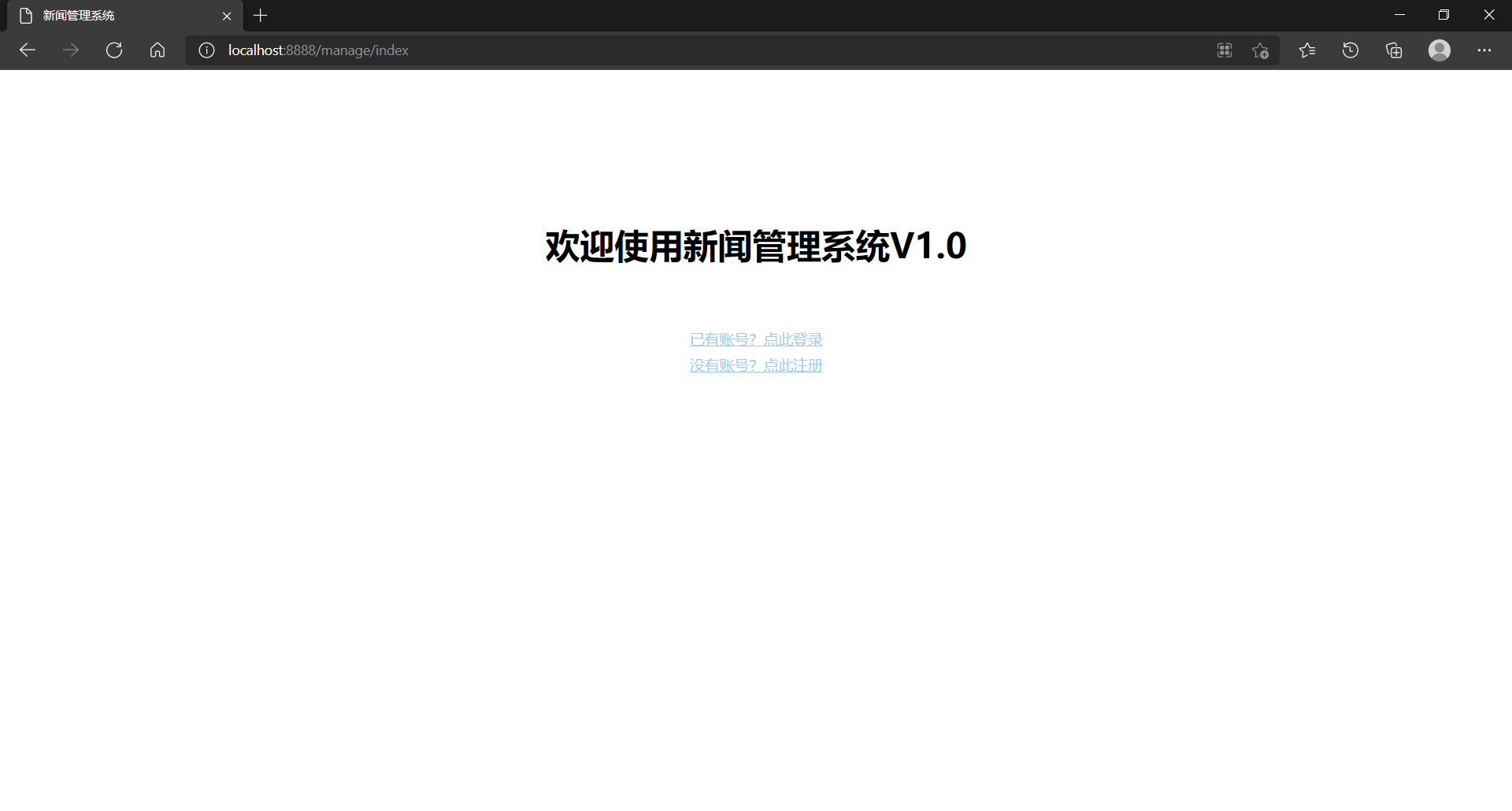Screen dimensions: 1512x811
Task: Open a new browser tab
Action: (x=261, y=16)
